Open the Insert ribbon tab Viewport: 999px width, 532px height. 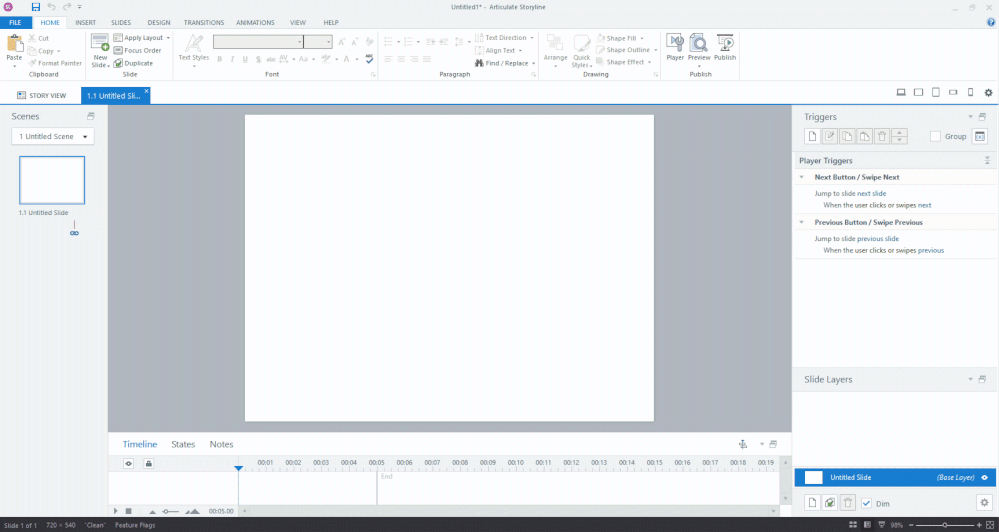[x=85, y=22]
